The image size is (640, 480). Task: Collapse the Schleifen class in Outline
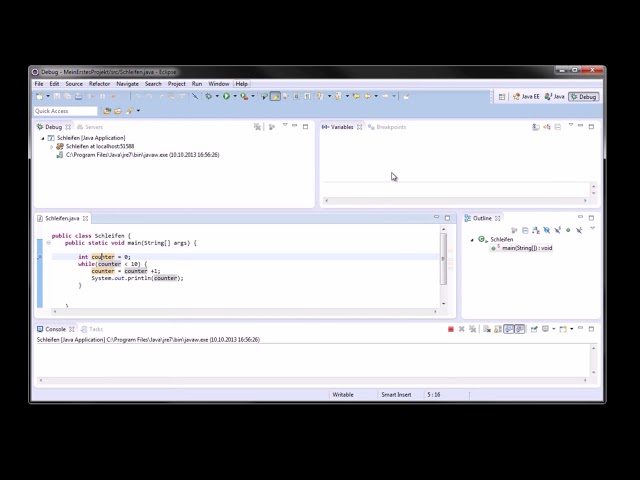pos(472,240)
